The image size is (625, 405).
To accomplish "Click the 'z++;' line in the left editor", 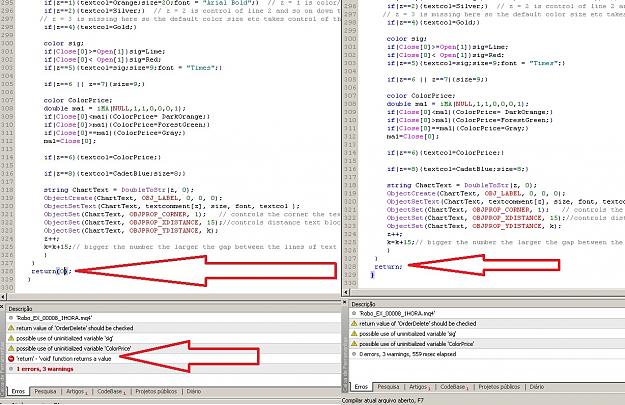I will click(51, 238).
